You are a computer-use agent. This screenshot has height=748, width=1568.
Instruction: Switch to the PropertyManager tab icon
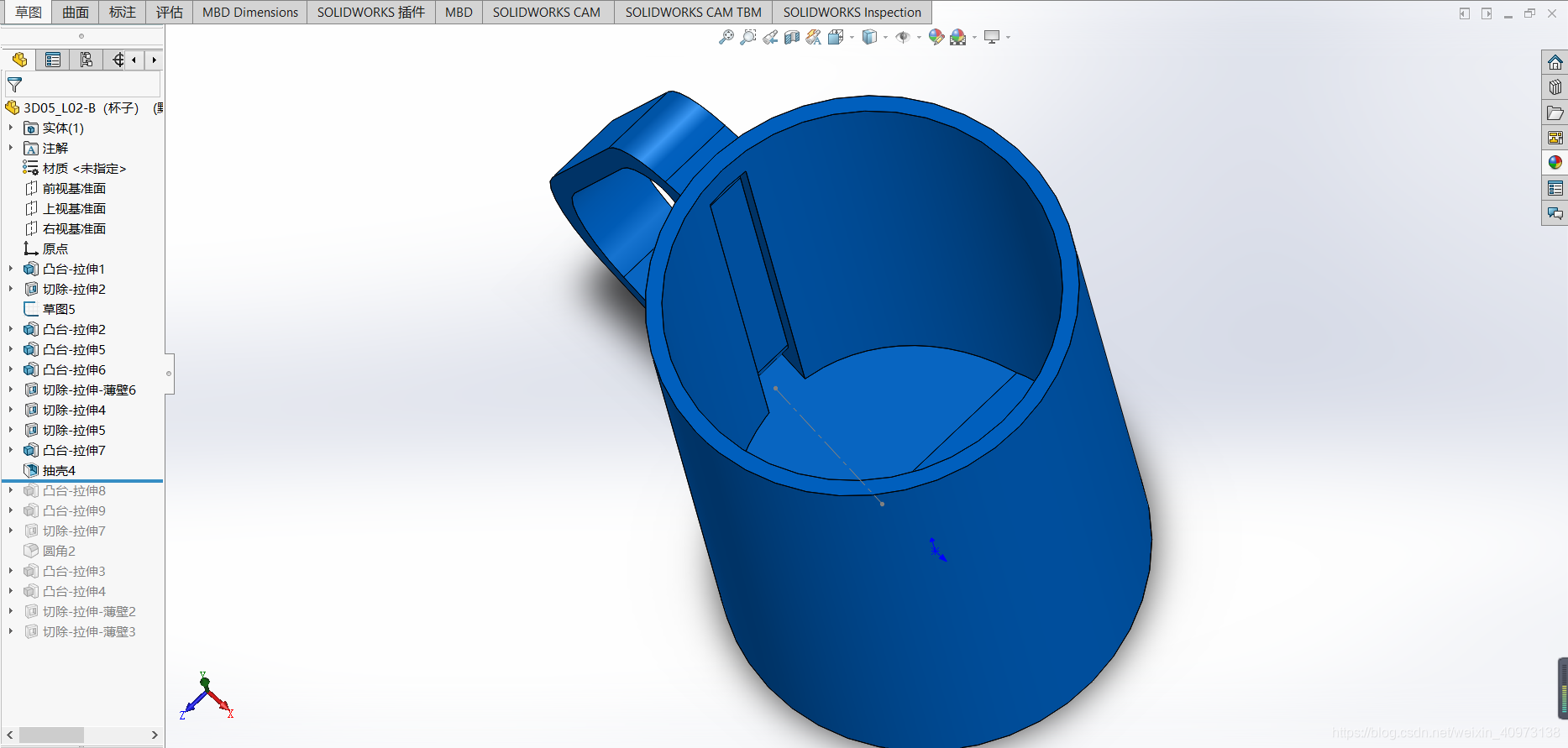click(53, 60)
